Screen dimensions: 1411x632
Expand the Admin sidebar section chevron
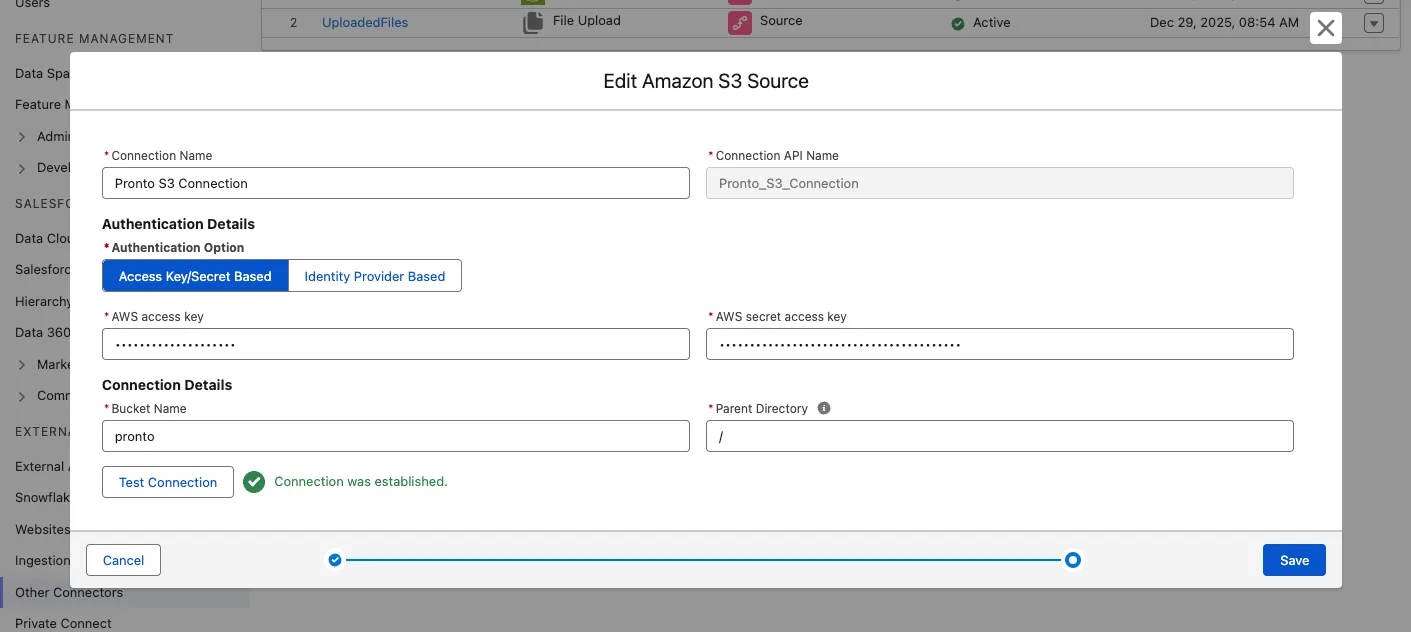point(22,137)
